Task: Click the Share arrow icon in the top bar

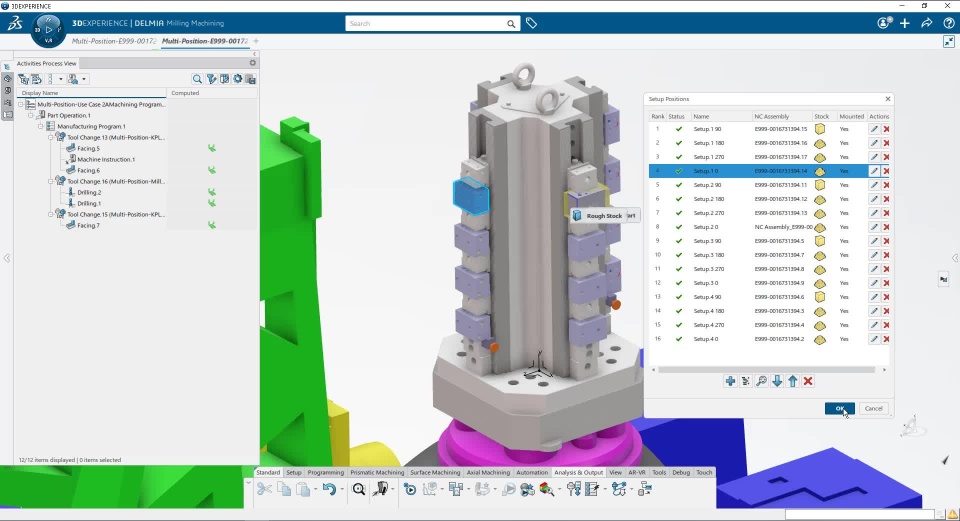Action: [926, 23]
